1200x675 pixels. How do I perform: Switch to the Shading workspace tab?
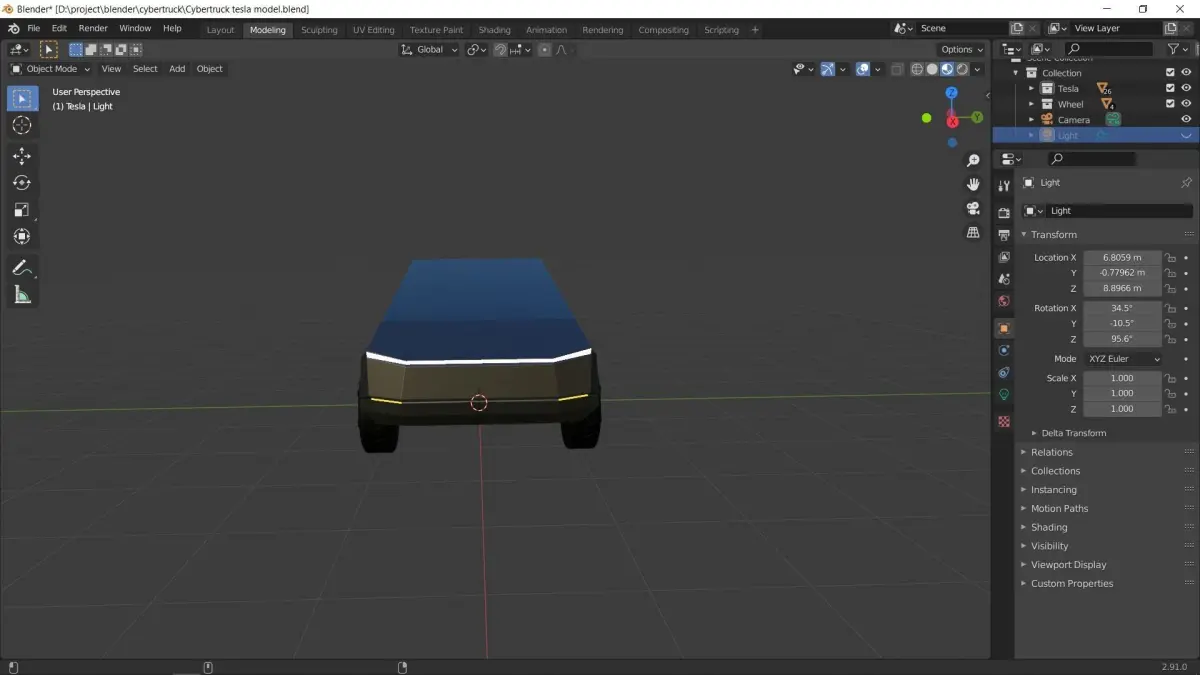[x=494, y=30]
